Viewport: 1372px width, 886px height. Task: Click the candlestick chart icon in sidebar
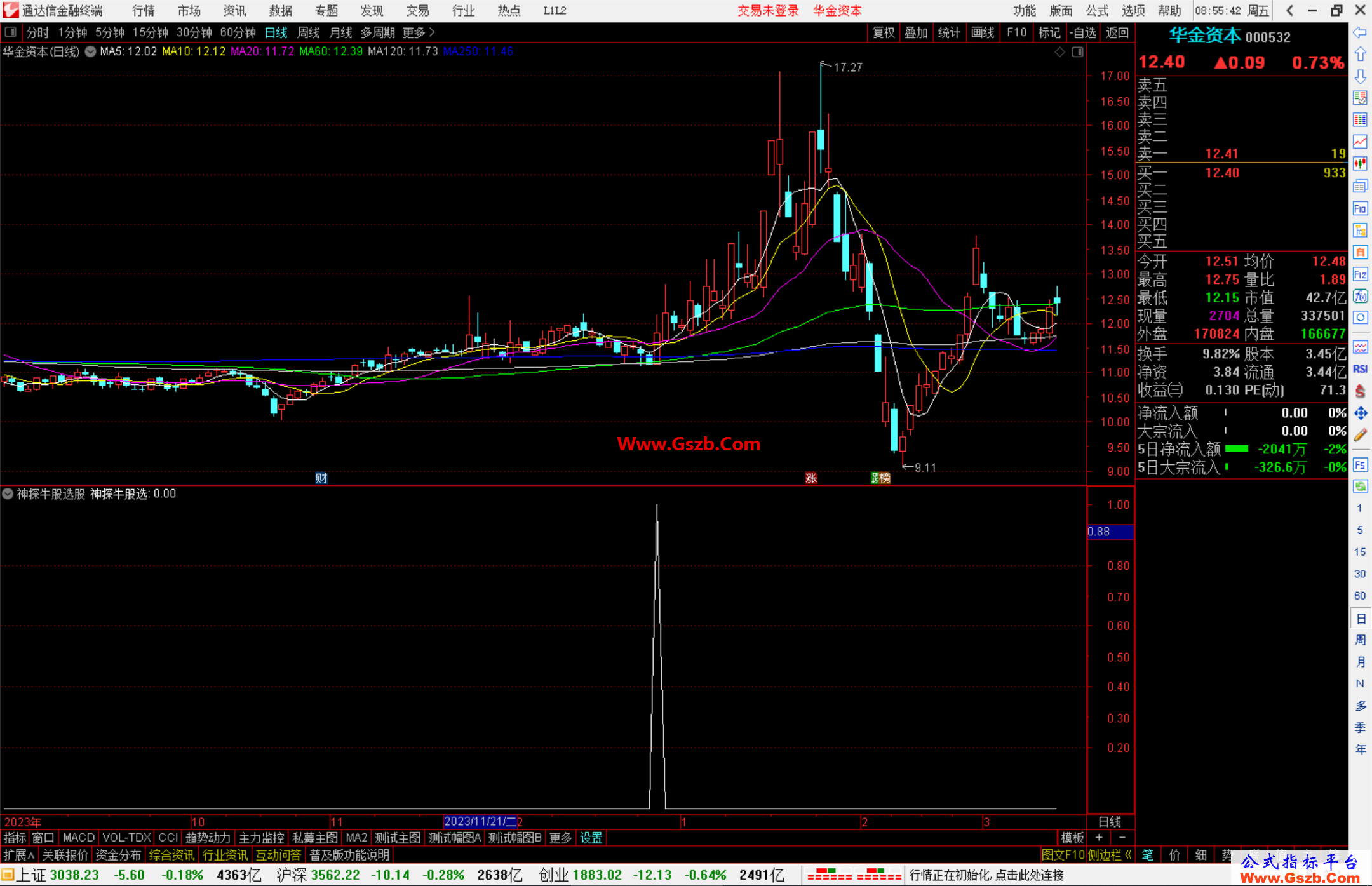(x=1360, y=164)
